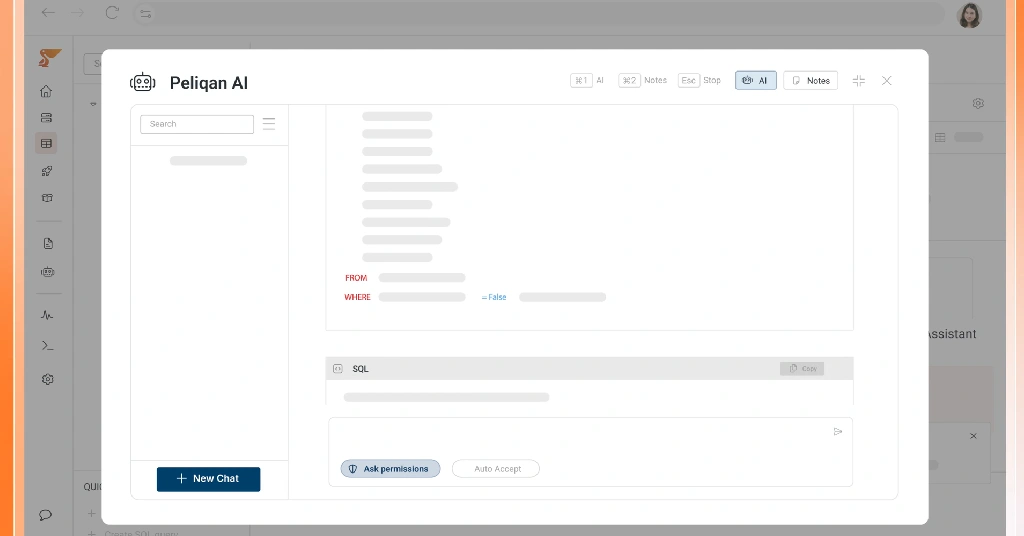This screenshot has width=1024, height=536.
Task: Click the table view icon in background panel
Action: [x=940, y=137]
